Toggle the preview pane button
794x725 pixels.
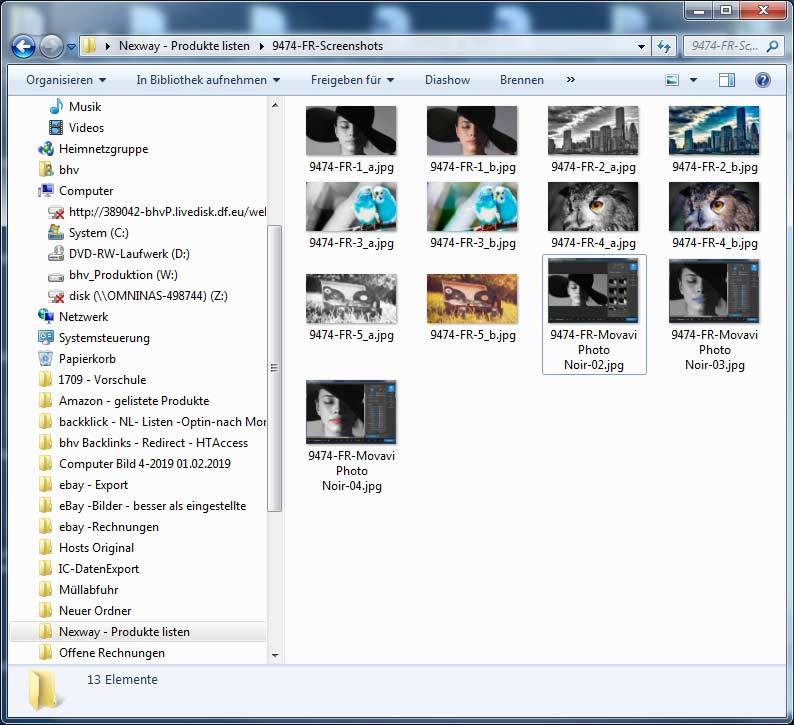[727, 80]
